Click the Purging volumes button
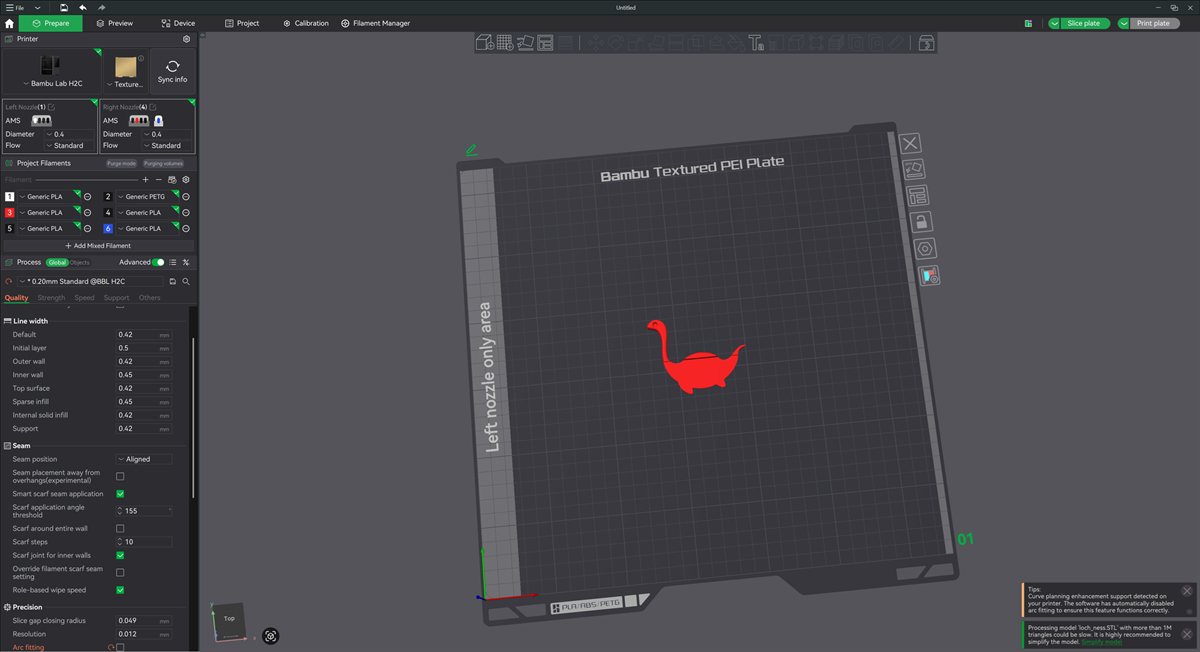This screenshot has width=1200, height=652. pyautogui.click(x=163, y=163)
